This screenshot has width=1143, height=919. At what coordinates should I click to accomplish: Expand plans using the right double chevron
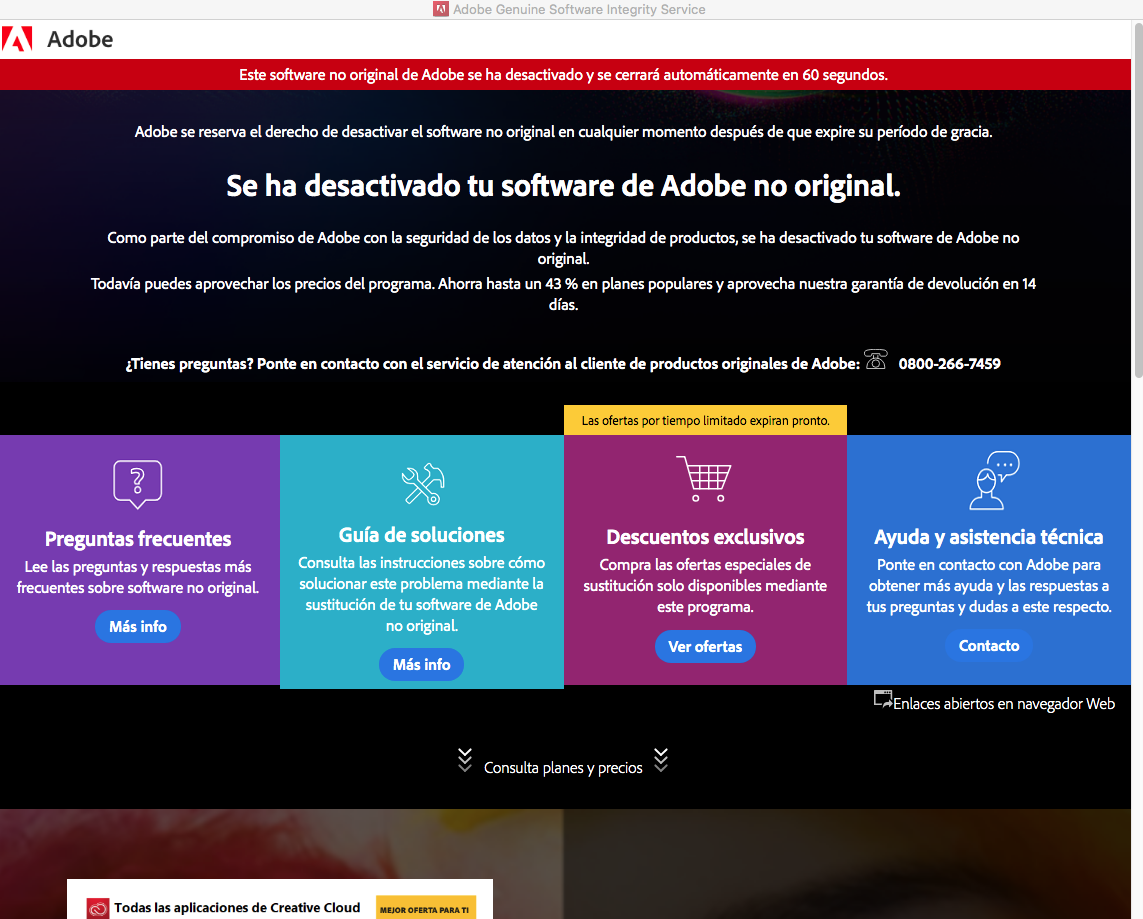(660, 760)
